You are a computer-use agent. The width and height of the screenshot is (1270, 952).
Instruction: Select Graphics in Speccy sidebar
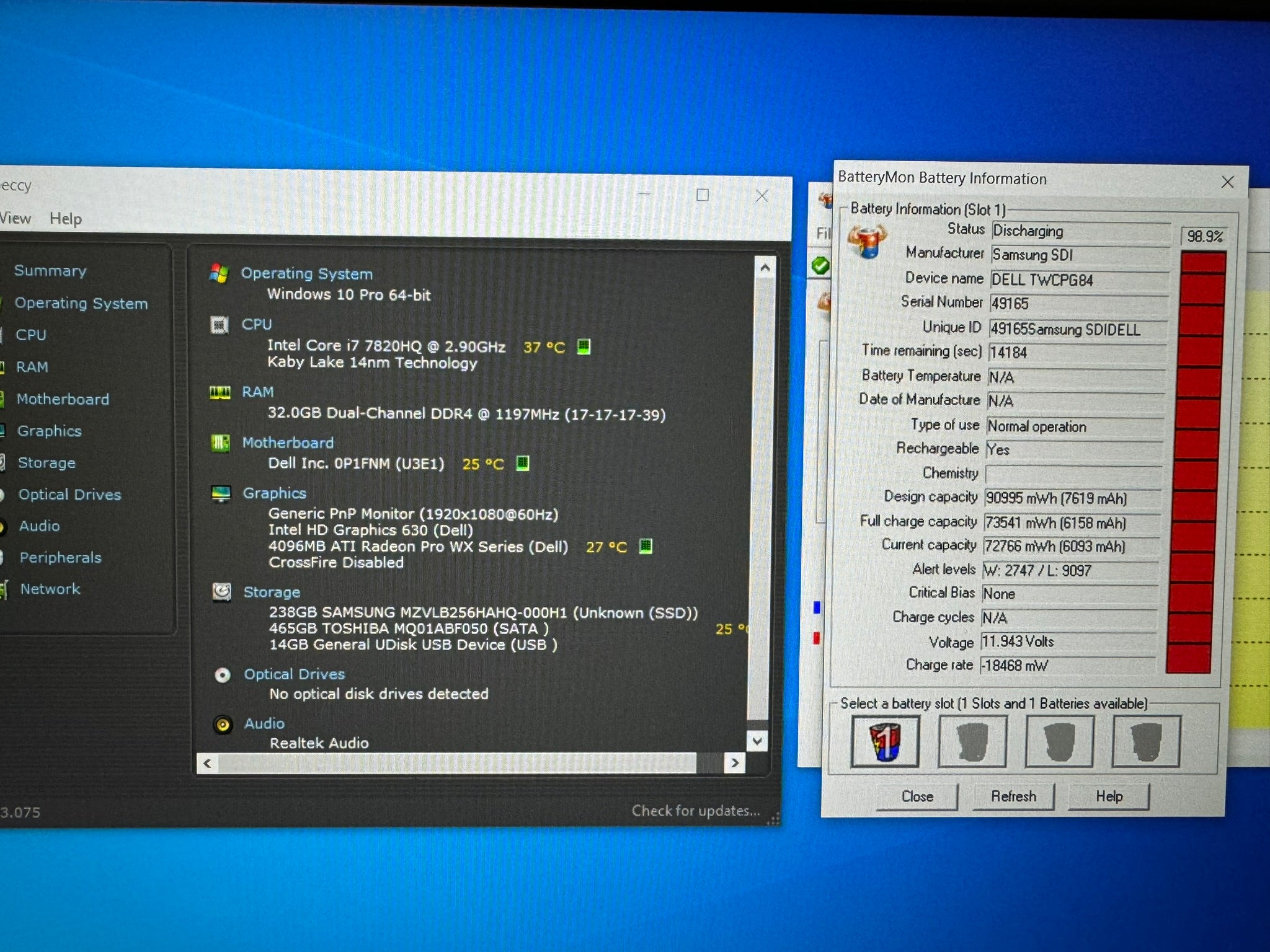point(50,431)
